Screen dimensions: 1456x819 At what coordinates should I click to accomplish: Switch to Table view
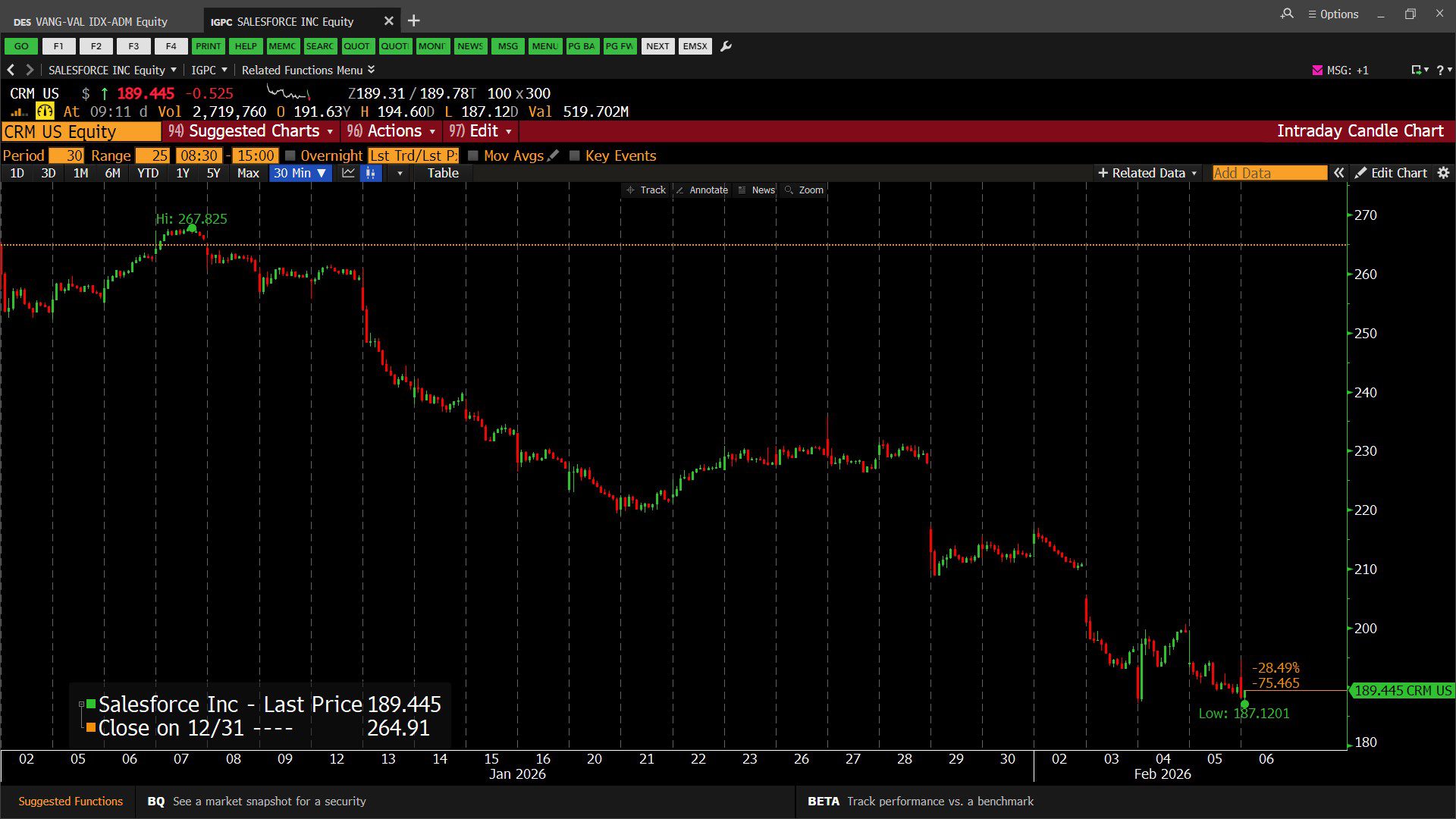(443, 173)
